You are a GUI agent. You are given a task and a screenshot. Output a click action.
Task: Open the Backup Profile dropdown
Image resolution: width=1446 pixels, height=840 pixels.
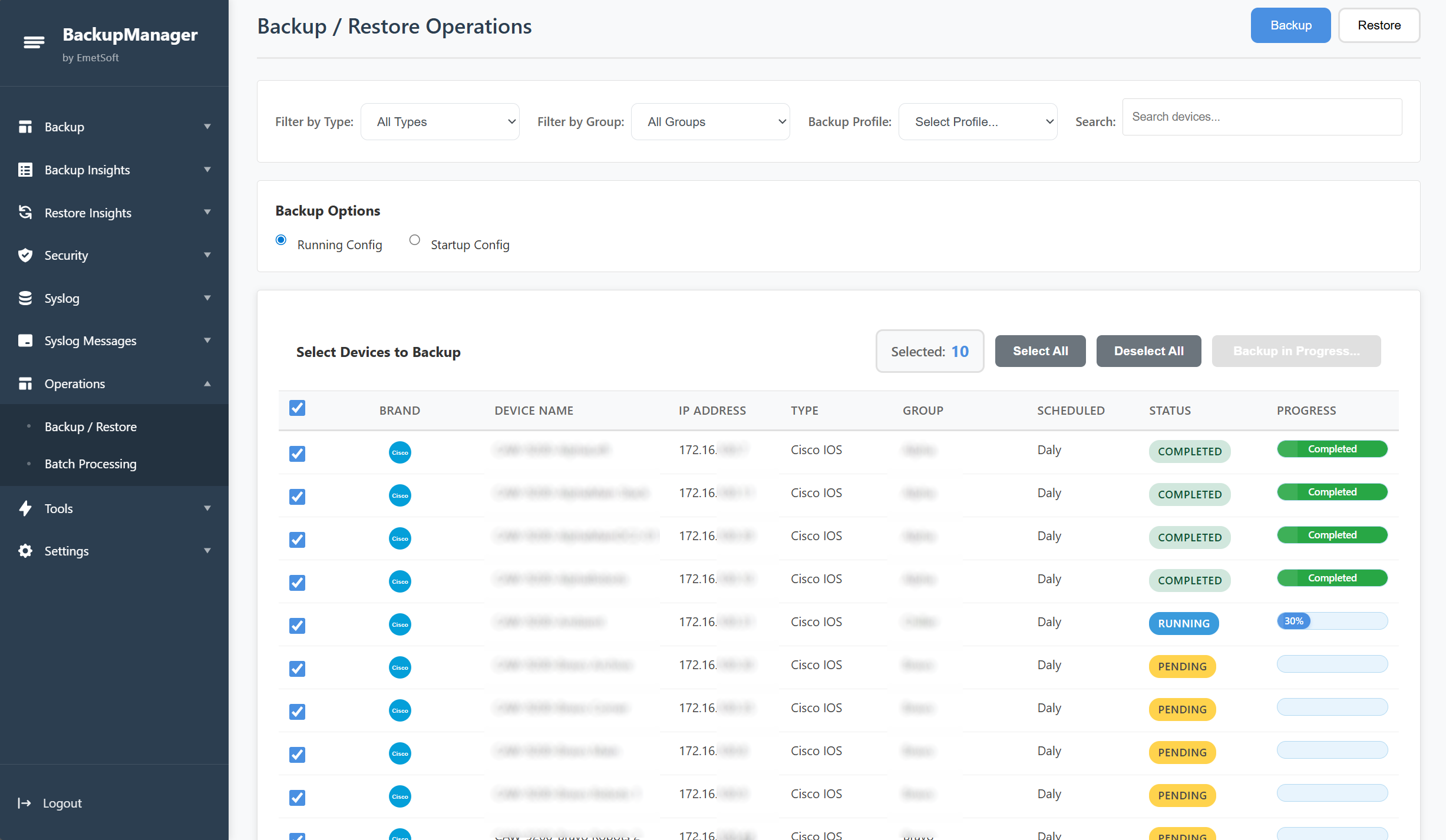pyautogui.click(x=978, y=122)
